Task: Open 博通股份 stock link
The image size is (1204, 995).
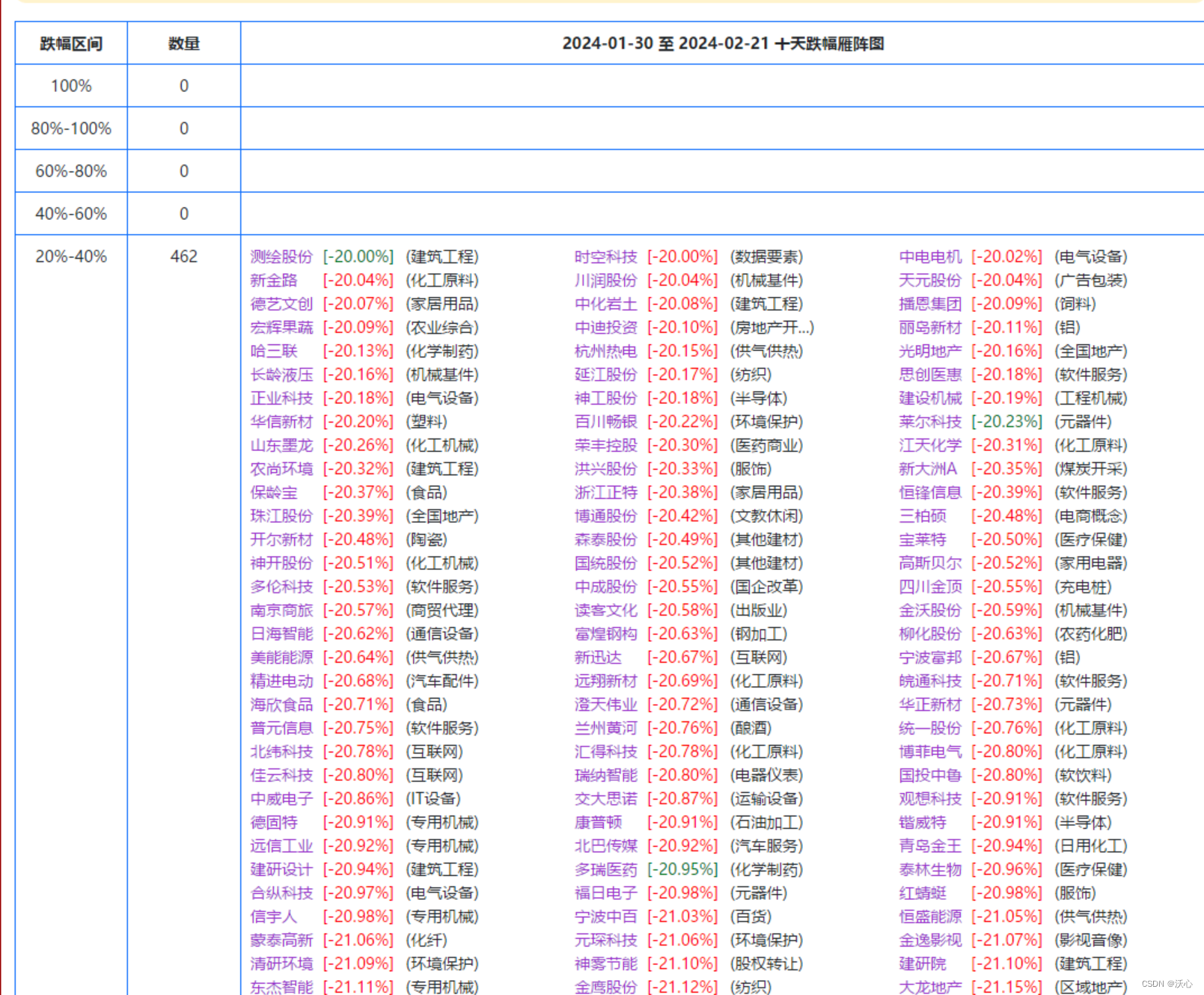Action: (606, 516)
